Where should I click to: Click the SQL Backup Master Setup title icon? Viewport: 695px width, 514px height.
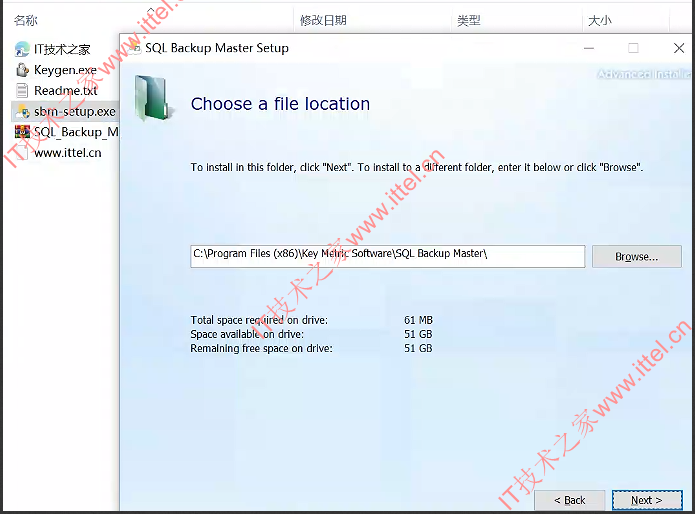(x=133, y=48)
